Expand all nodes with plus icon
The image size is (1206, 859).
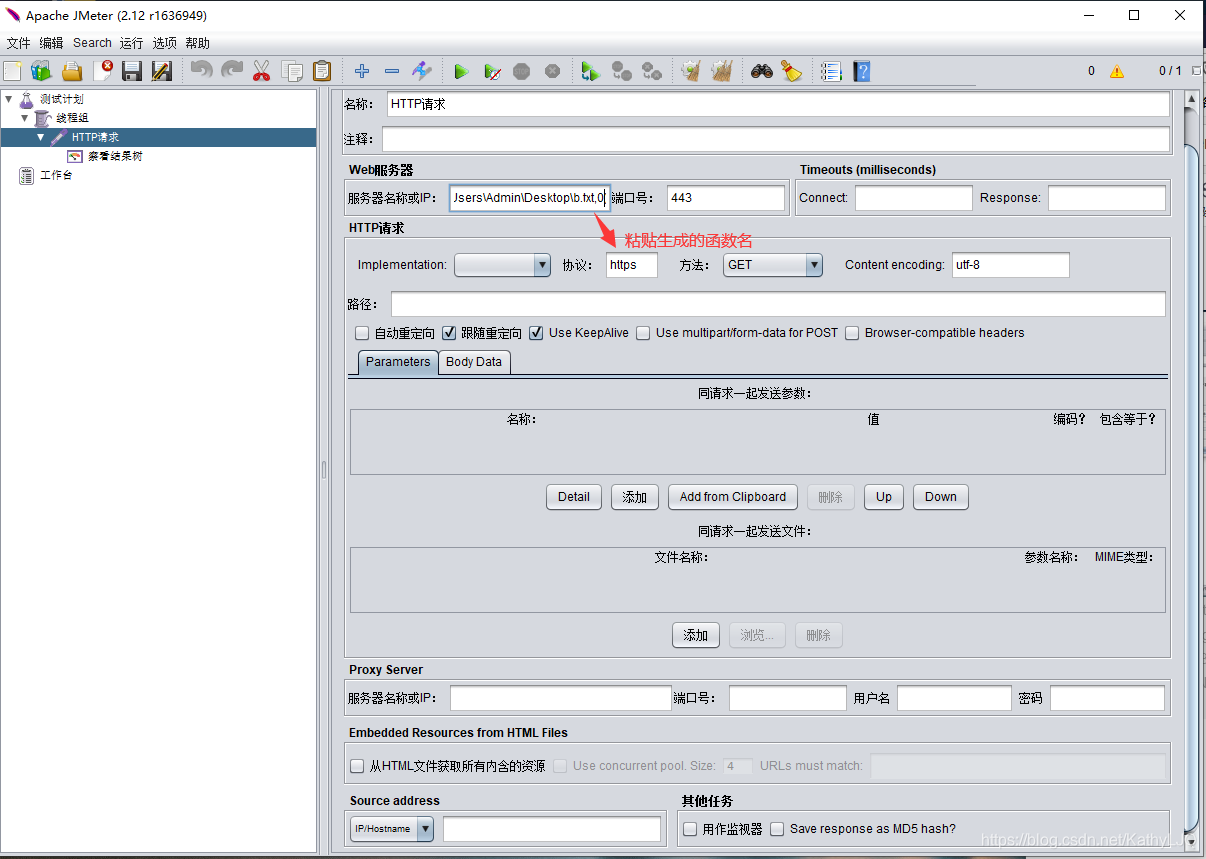point(362,71)
